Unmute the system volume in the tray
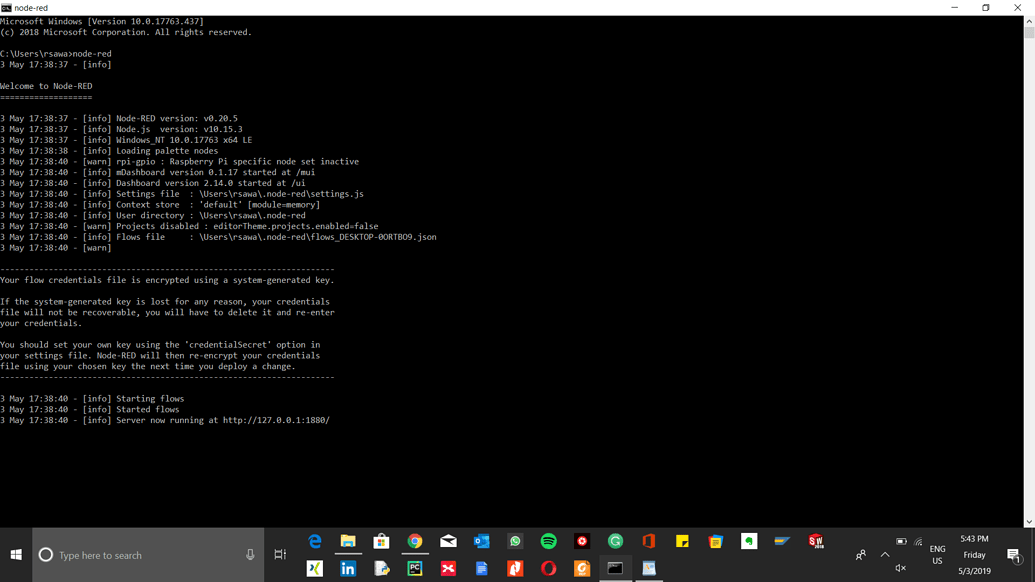This screenshot has width=1035, height=582. 900,568
